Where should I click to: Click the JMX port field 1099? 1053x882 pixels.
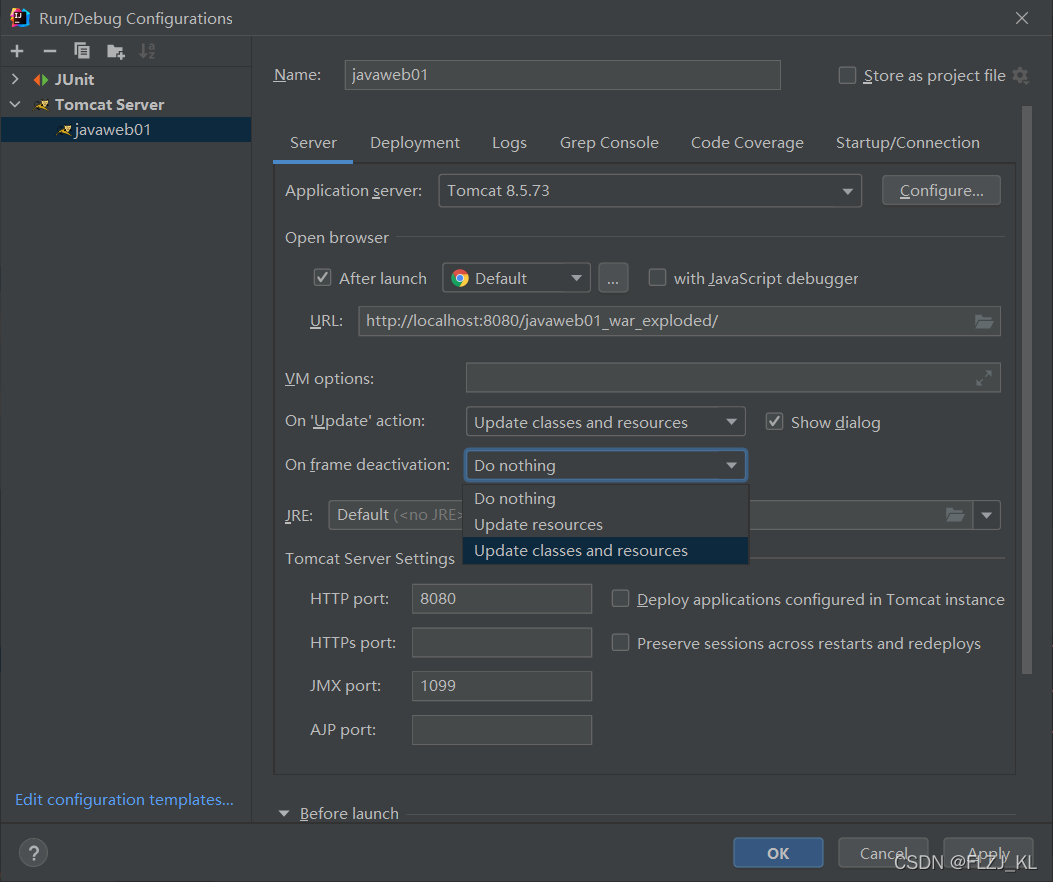point(502,686)
